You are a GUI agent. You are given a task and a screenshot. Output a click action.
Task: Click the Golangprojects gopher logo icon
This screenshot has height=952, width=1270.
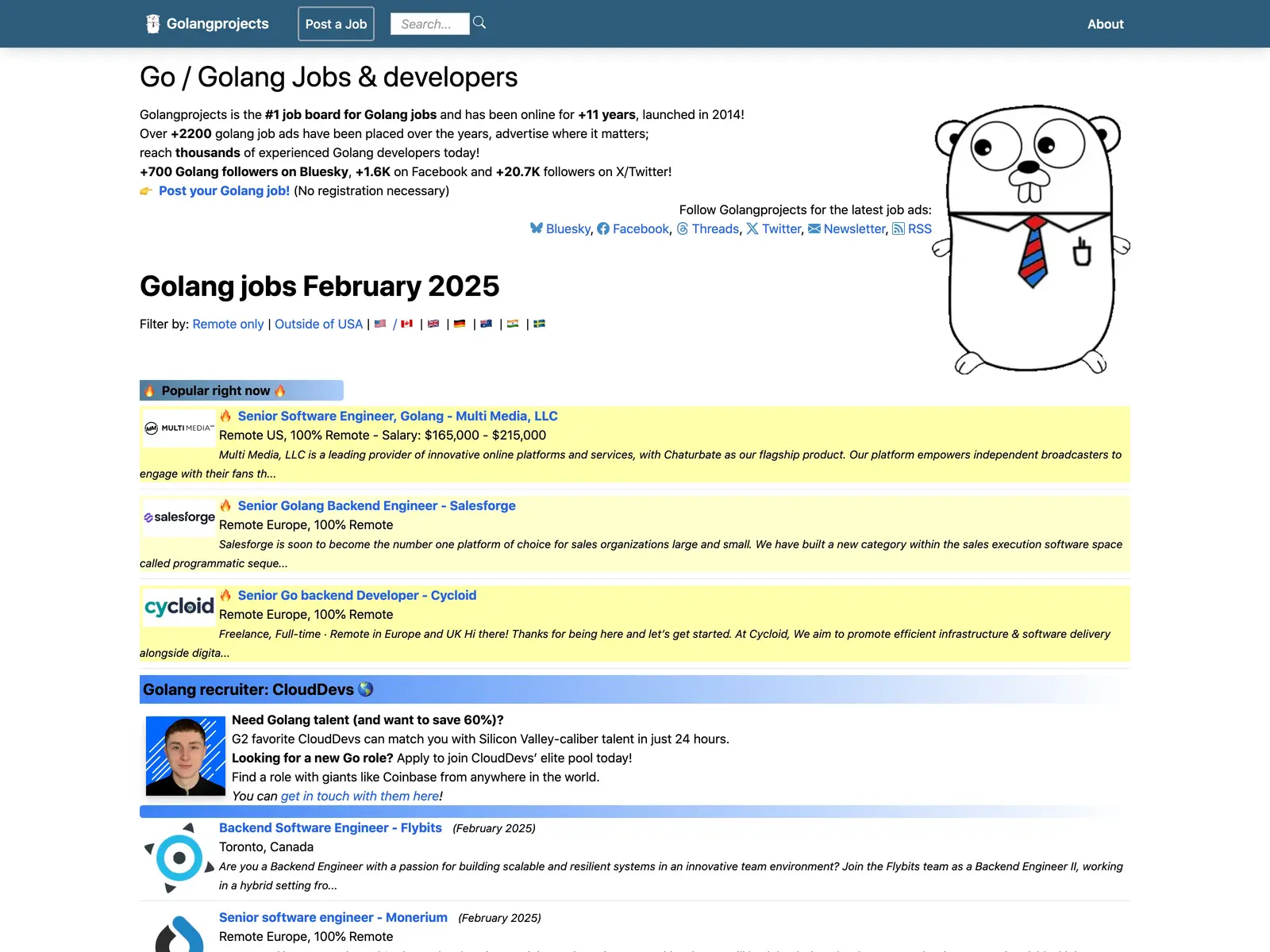(x=152, y=24)
